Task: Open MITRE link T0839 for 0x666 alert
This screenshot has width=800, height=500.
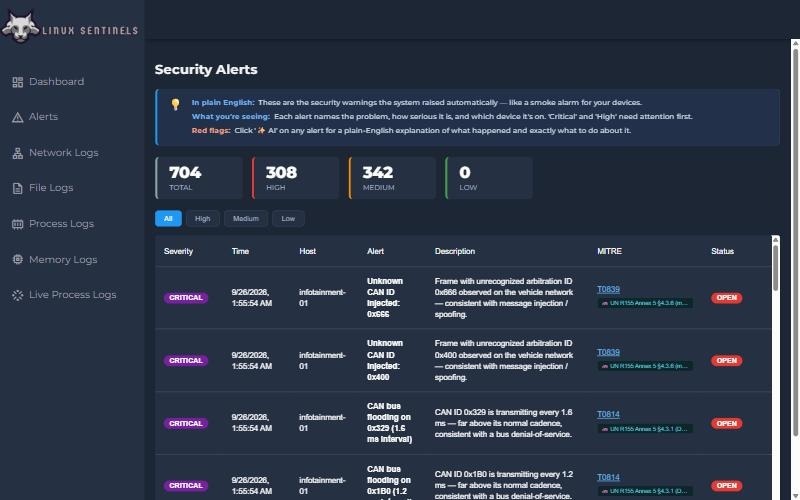Action: coord(608,289)
